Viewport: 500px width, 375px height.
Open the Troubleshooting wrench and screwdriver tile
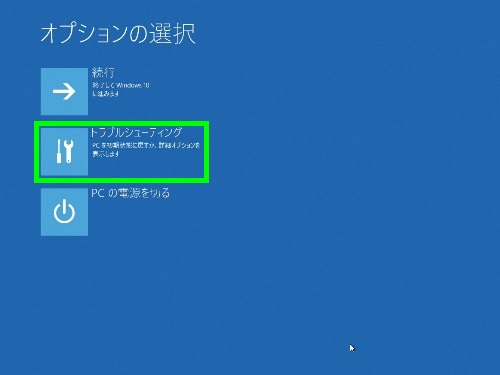64,152
